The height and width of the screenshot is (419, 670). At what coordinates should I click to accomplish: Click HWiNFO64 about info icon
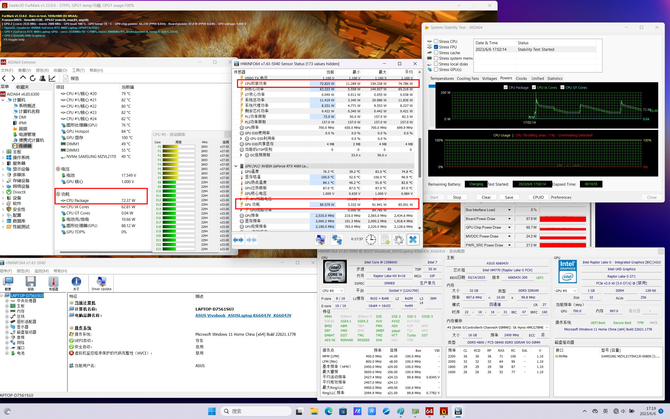76,281
